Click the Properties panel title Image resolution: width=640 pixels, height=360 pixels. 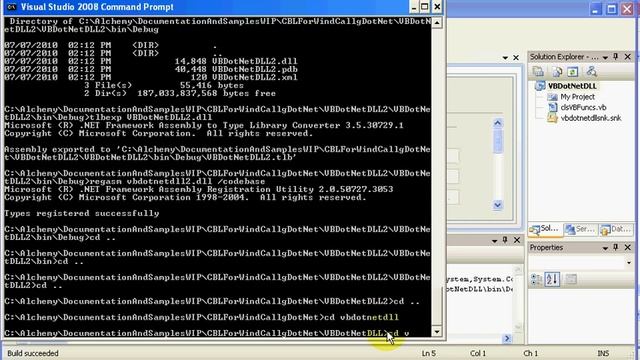coord(546,248)
